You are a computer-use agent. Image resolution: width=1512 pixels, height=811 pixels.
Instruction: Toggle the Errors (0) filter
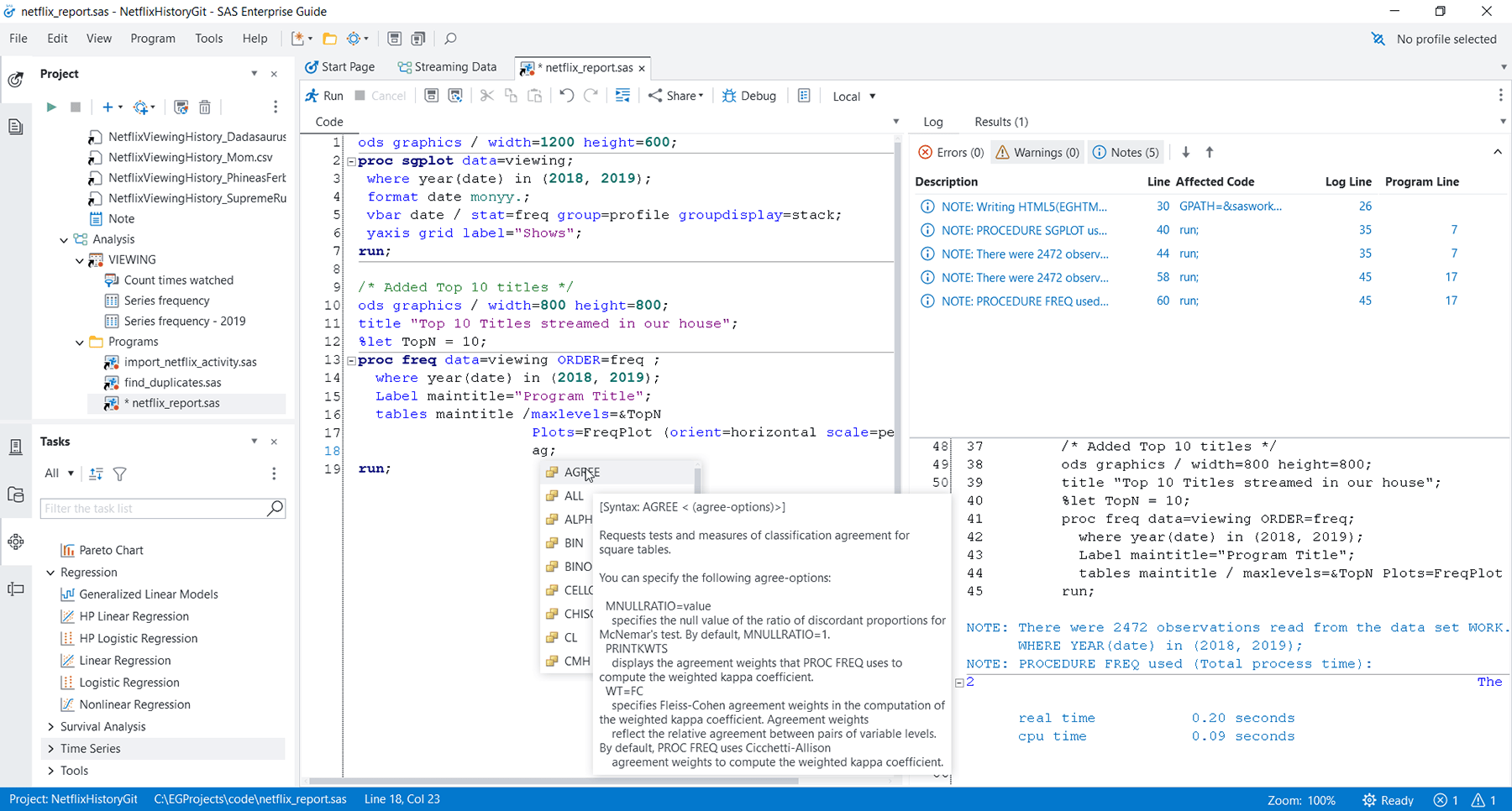click(951, 152)
